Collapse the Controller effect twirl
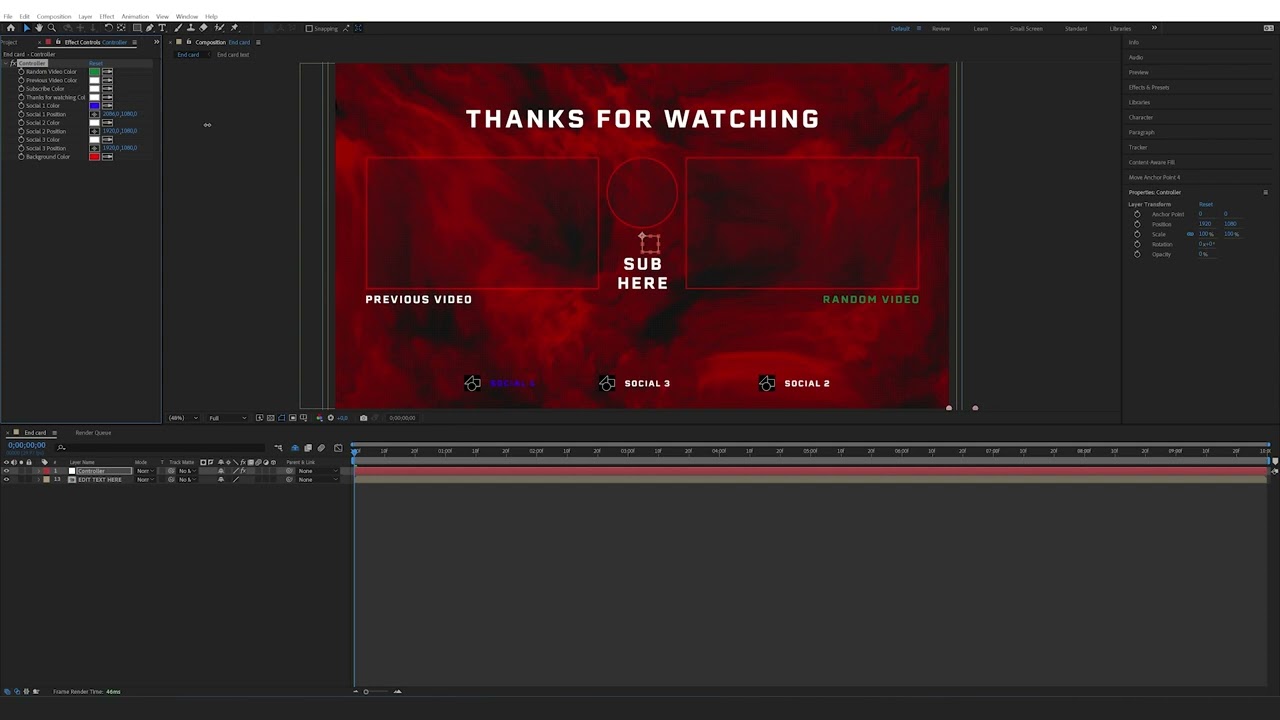The image size is (1280, 720). point(6,63)
